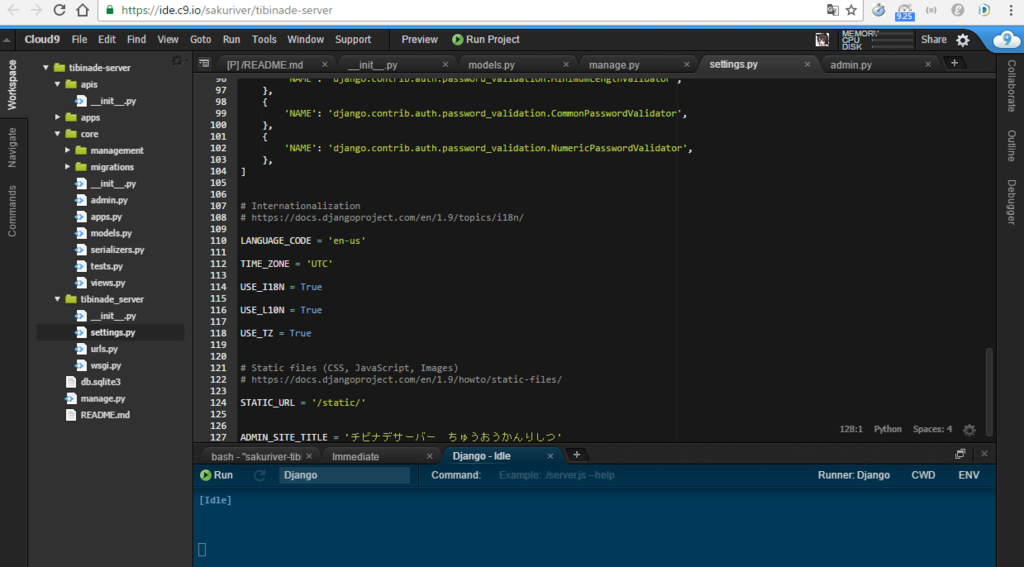This screenshot has height=567, width=1024.
Task: Add a new terminal tab with plus
Action: pos(577,455)
